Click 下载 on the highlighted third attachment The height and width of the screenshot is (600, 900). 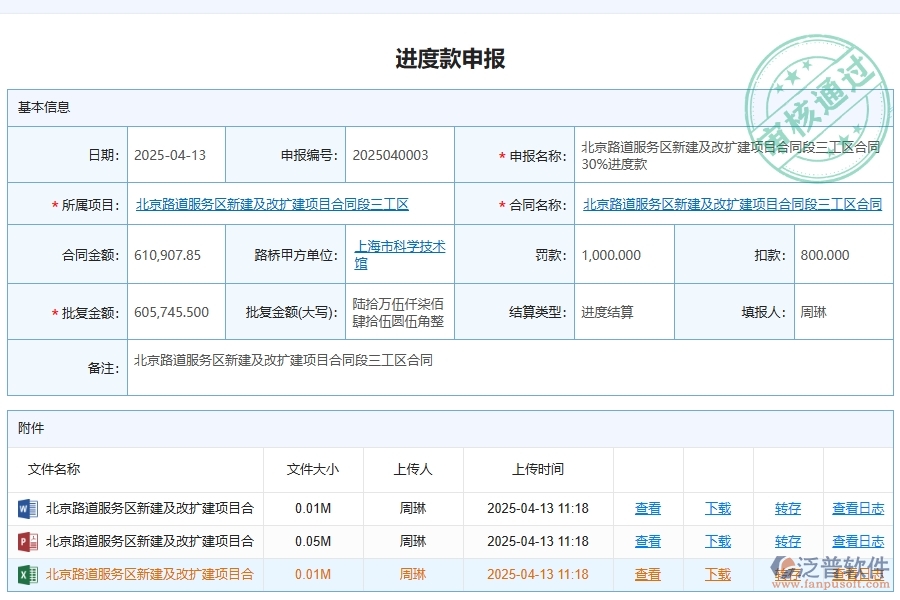[x=718, y=574]
